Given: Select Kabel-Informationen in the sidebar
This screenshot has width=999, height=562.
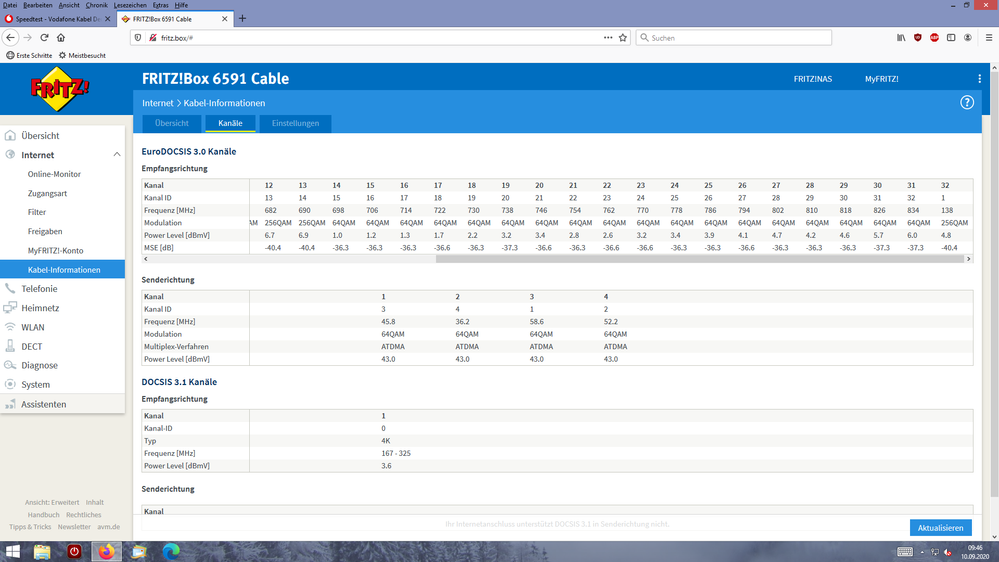Looking at the screenshot, I should pos(62,270).
